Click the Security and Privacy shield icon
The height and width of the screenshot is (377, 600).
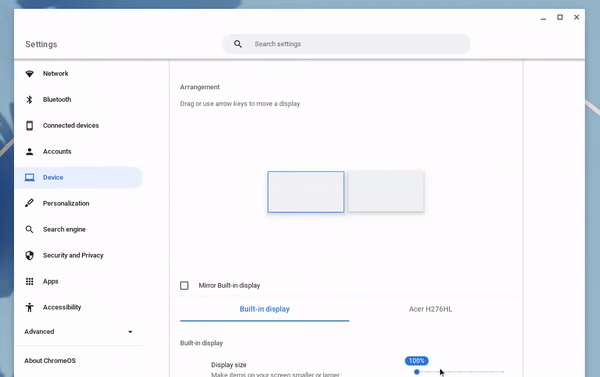tap(29, 255)
